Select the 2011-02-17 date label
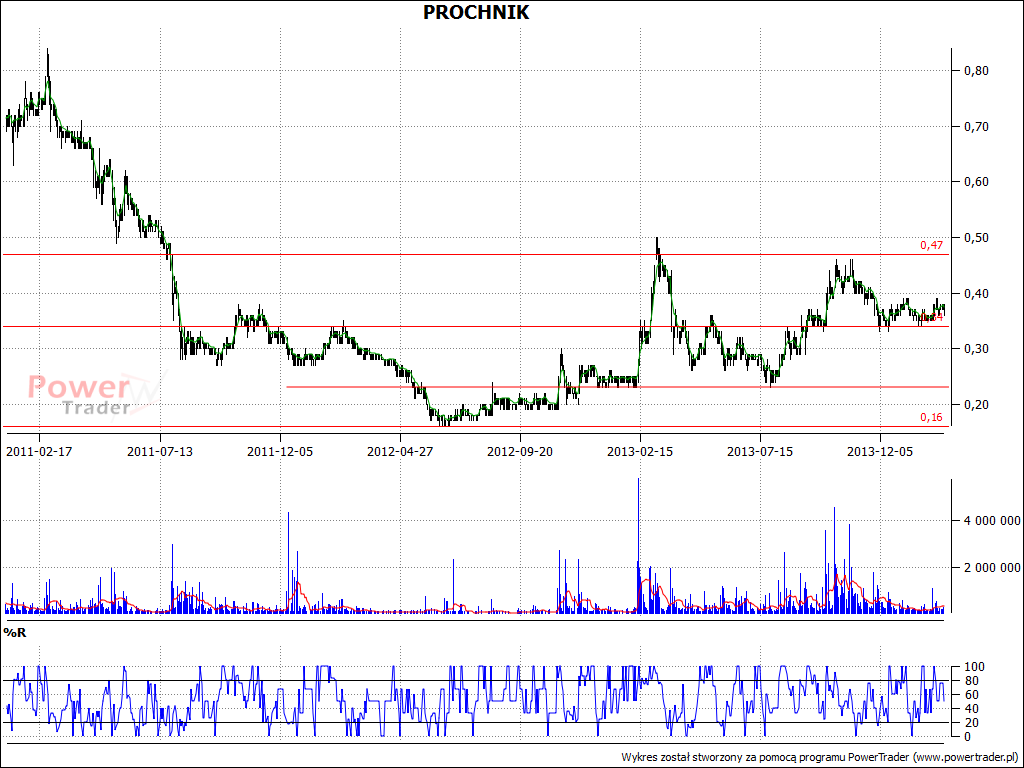Viewport: 1024px width, 768px height. point(39,451)
